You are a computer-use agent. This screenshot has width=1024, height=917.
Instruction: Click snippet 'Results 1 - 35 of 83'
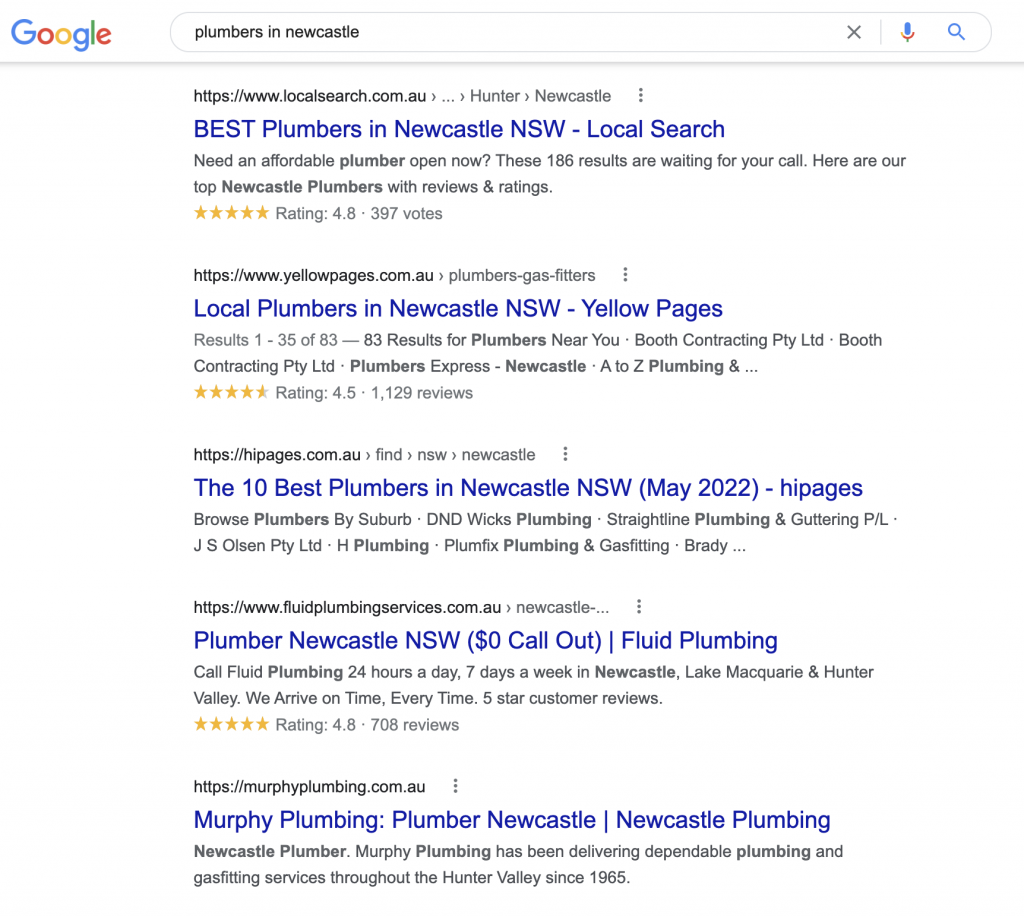point(265,340)
